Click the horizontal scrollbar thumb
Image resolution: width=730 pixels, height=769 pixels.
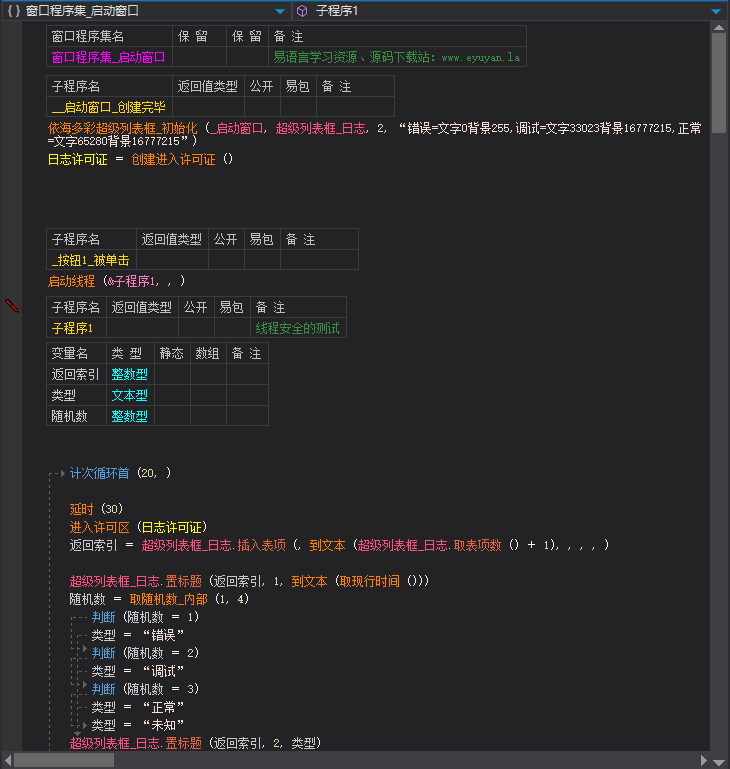coord(64,760)
